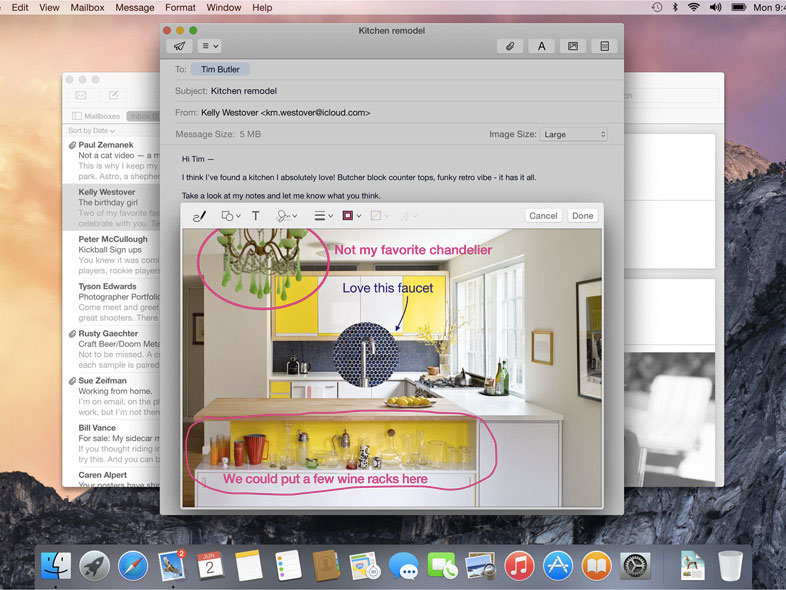Screen dimensions: 786x590
Task: Open Finder from the Dock
Action: [x=55, y=566]
